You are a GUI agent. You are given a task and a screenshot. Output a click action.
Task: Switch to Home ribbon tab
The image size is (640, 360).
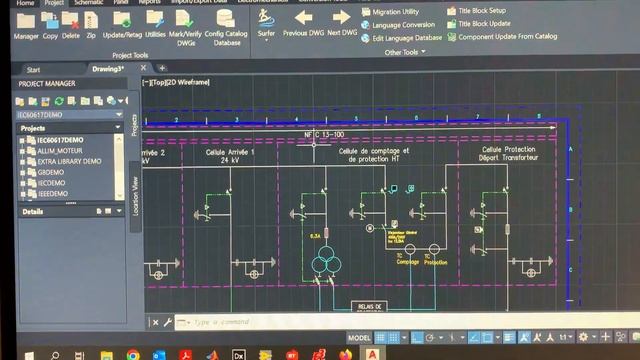[x=25, y=3]
